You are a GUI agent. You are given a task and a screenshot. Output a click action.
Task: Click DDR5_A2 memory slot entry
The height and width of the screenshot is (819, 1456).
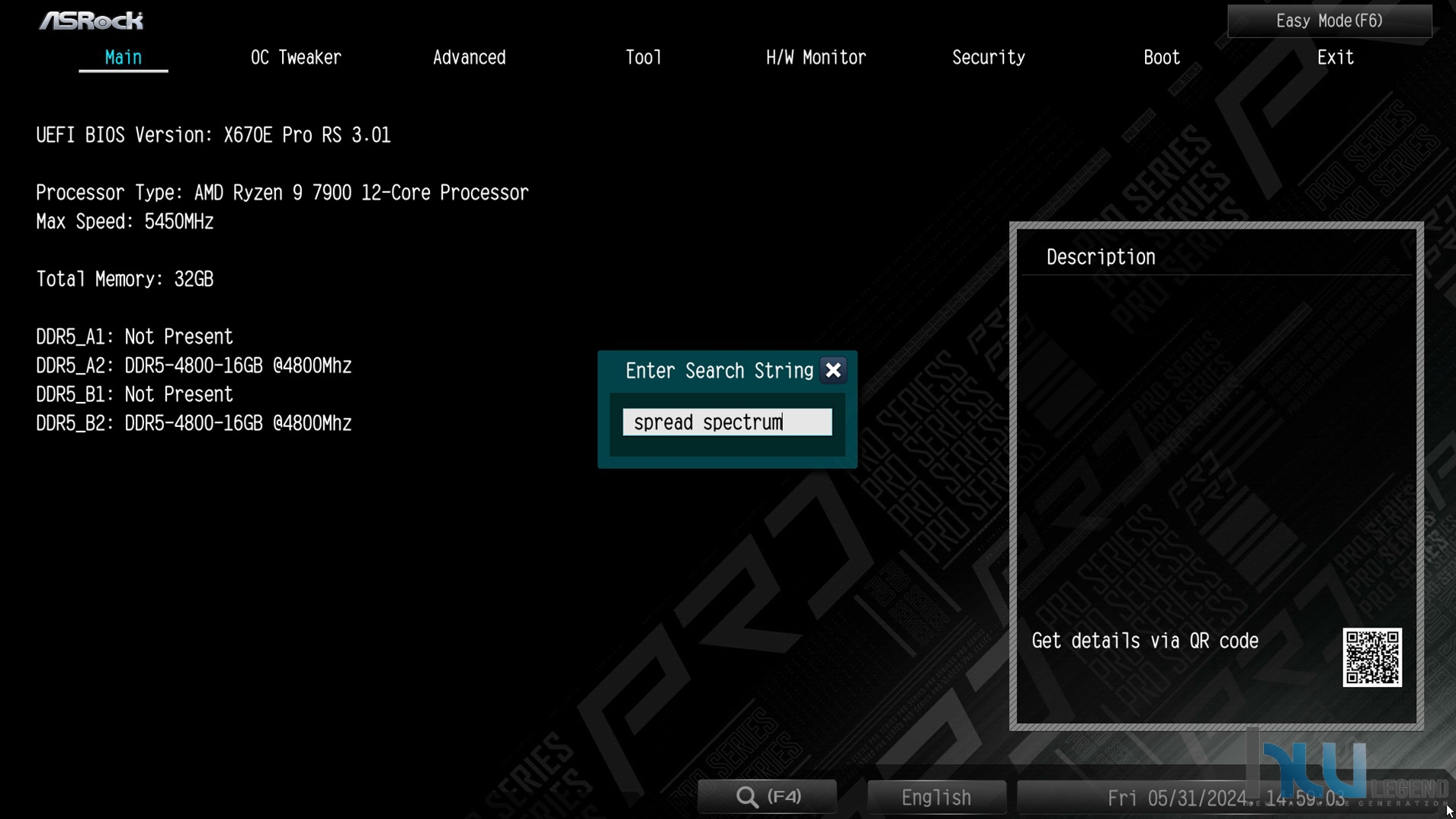194,366
